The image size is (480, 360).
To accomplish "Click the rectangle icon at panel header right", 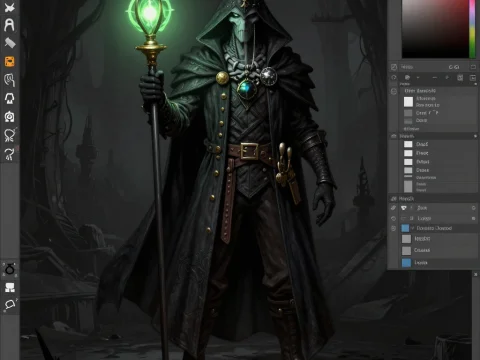I will [473, 67].
